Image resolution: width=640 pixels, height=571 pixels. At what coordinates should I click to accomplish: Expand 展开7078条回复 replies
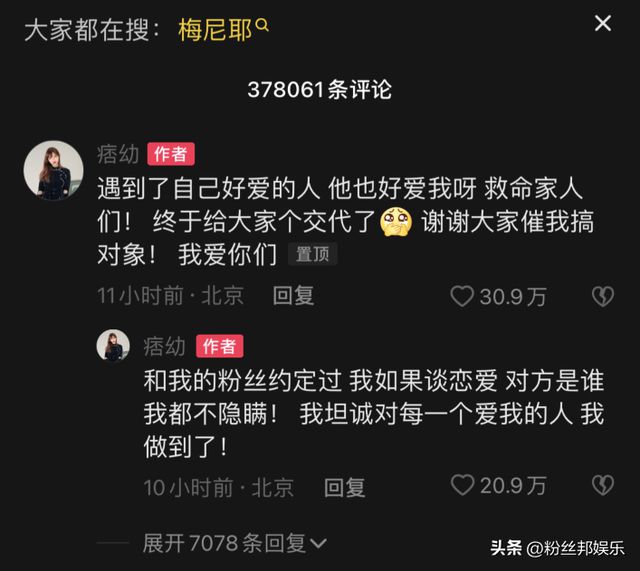234,543
